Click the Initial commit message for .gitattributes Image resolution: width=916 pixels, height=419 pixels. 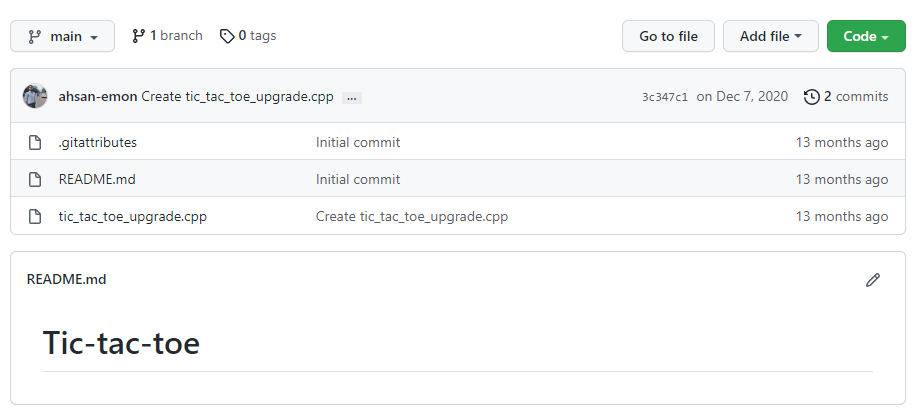tap(358, 143)
